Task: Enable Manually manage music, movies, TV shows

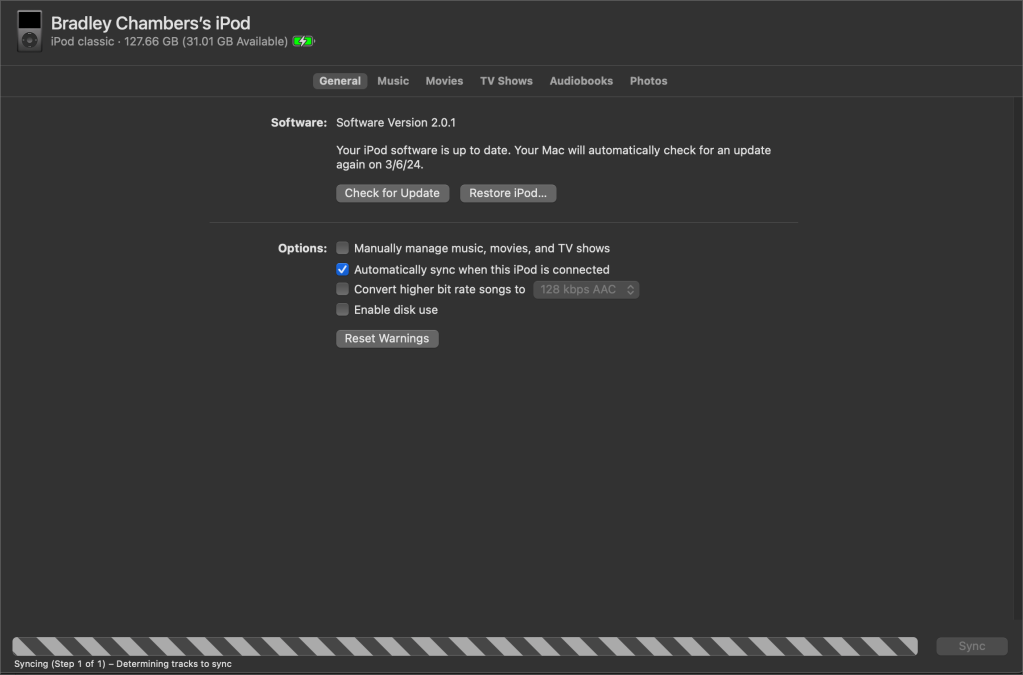Action: [343, 248]
